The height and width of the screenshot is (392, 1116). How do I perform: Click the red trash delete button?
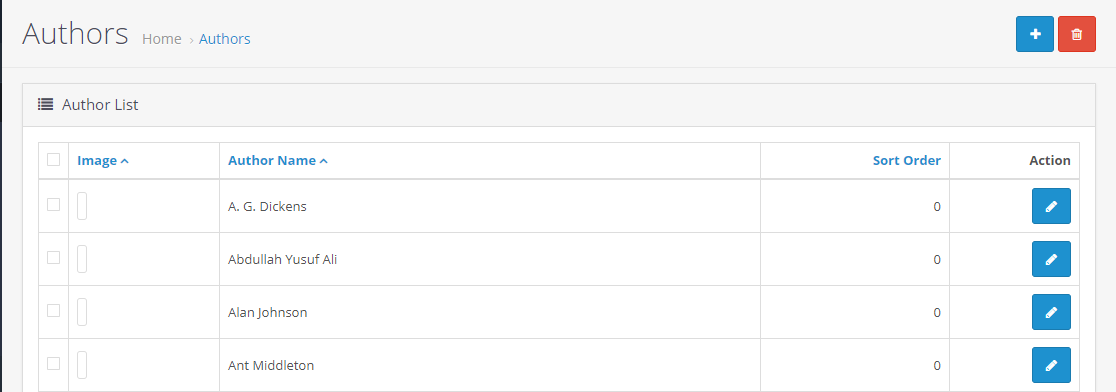coord(1077,34)
